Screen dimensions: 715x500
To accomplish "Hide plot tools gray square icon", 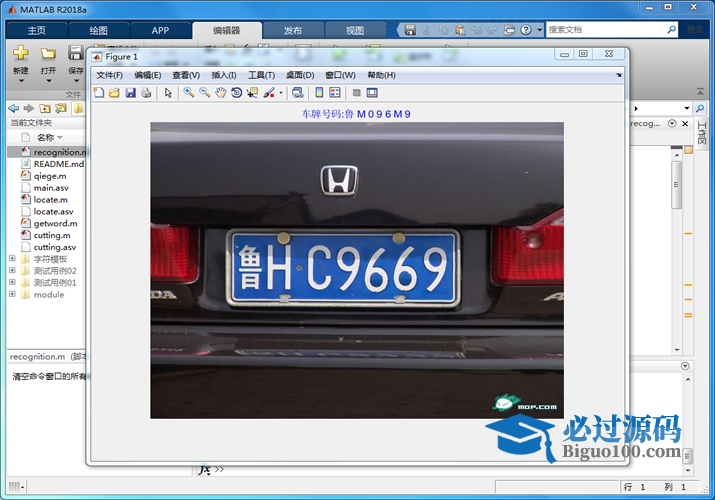I will 357,93.
